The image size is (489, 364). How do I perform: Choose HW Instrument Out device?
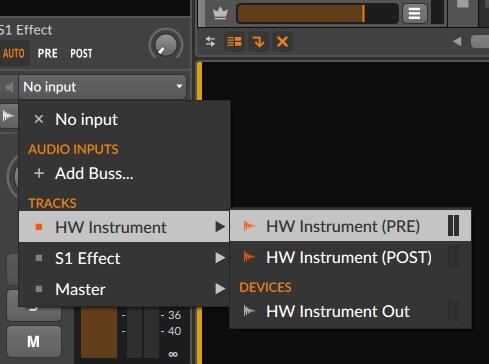pos(350,311)
